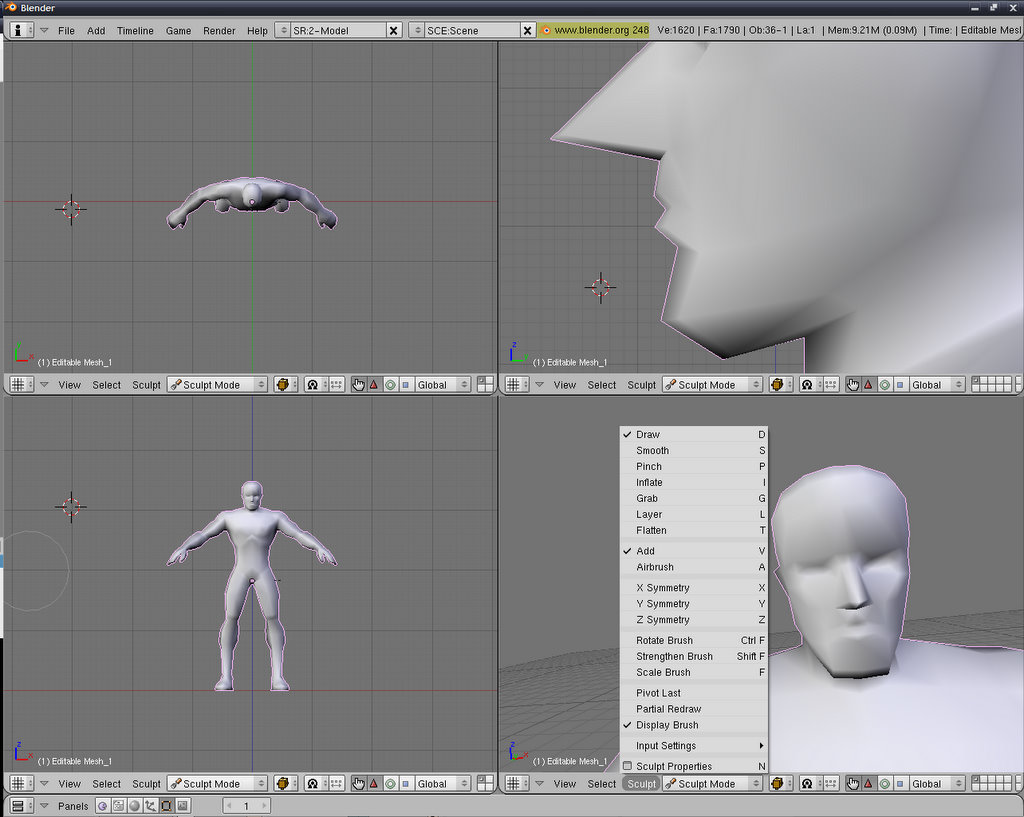1024x817 pixels.
Task: Delete SR:2-Model screen with its X button
Action: click(394, 30)
